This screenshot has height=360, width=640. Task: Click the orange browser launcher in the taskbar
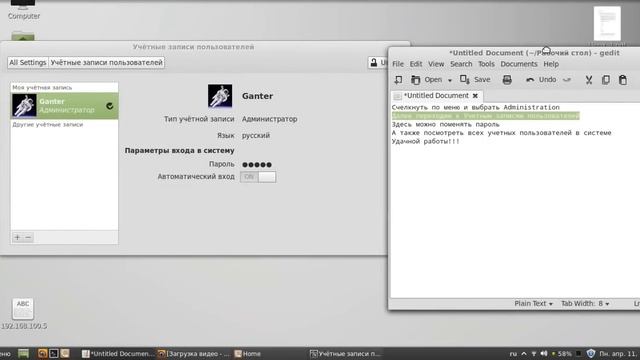42,353
